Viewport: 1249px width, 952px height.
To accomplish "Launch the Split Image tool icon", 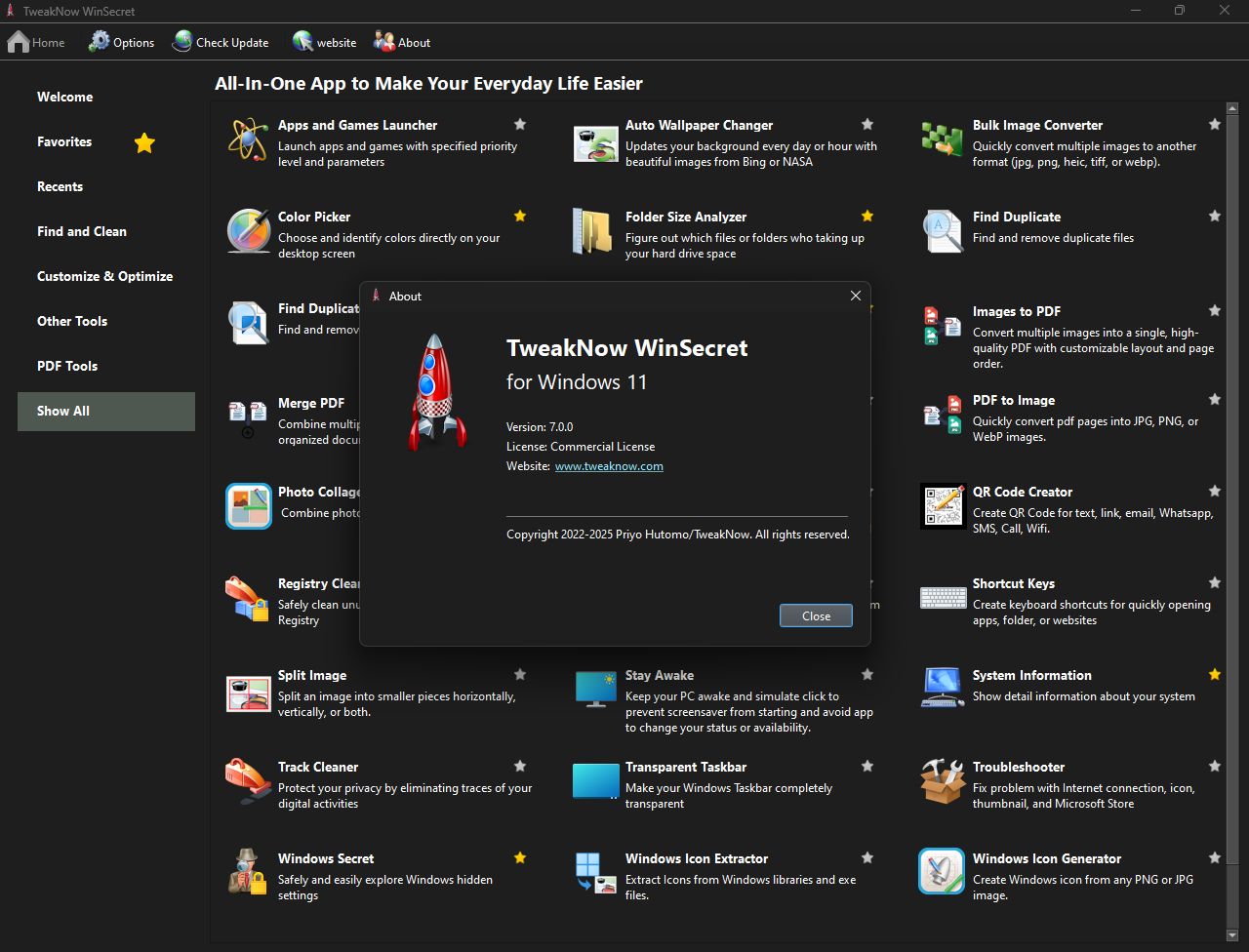I will click(248, 692).
